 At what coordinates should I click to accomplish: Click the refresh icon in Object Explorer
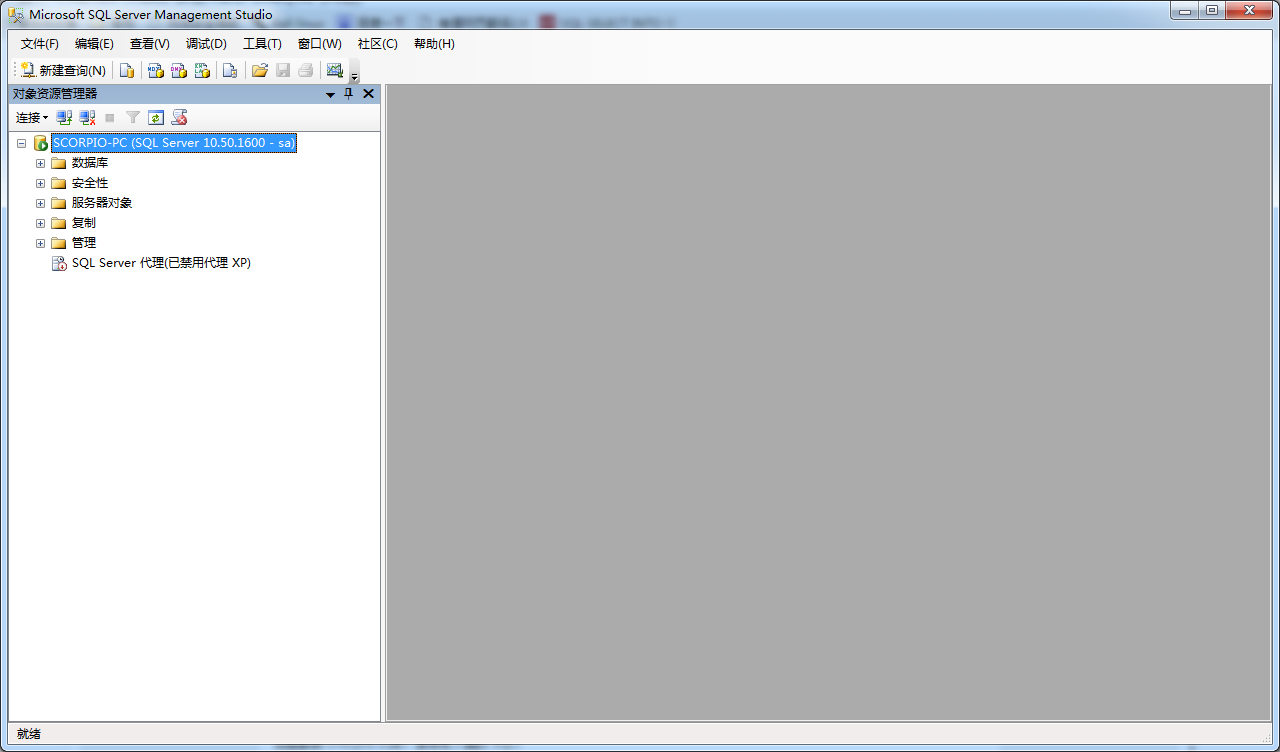(x=156, y=118)
